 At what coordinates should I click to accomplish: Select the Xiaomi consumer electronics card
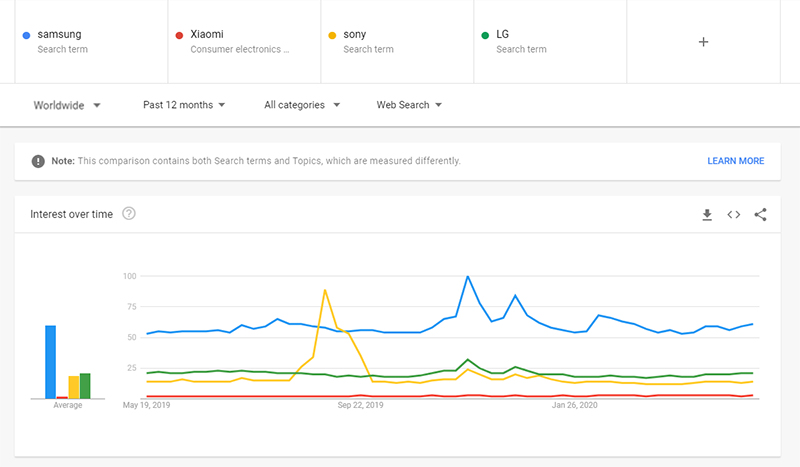(x=244, y=41)
